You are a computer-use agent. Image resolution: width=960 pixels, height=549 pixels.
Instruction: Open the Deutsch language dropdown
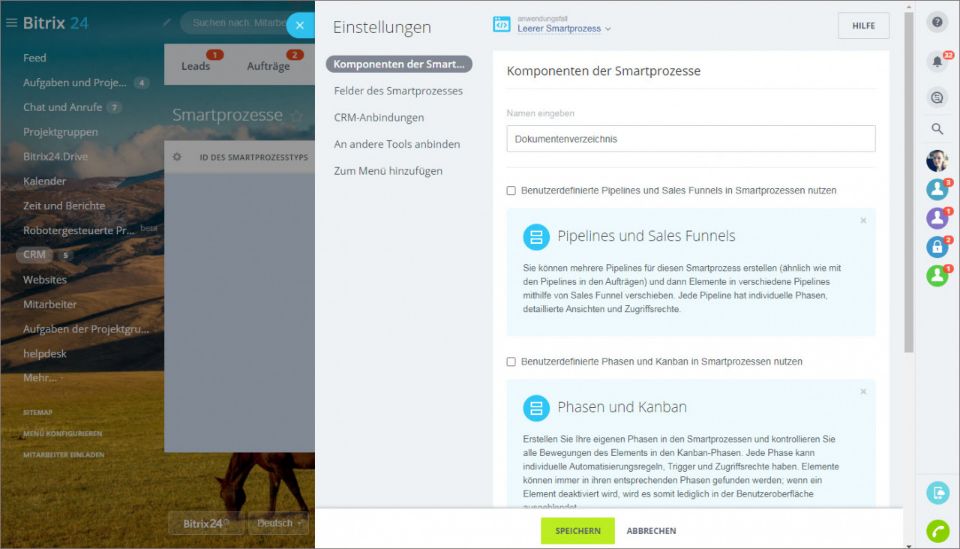[278, 523]
